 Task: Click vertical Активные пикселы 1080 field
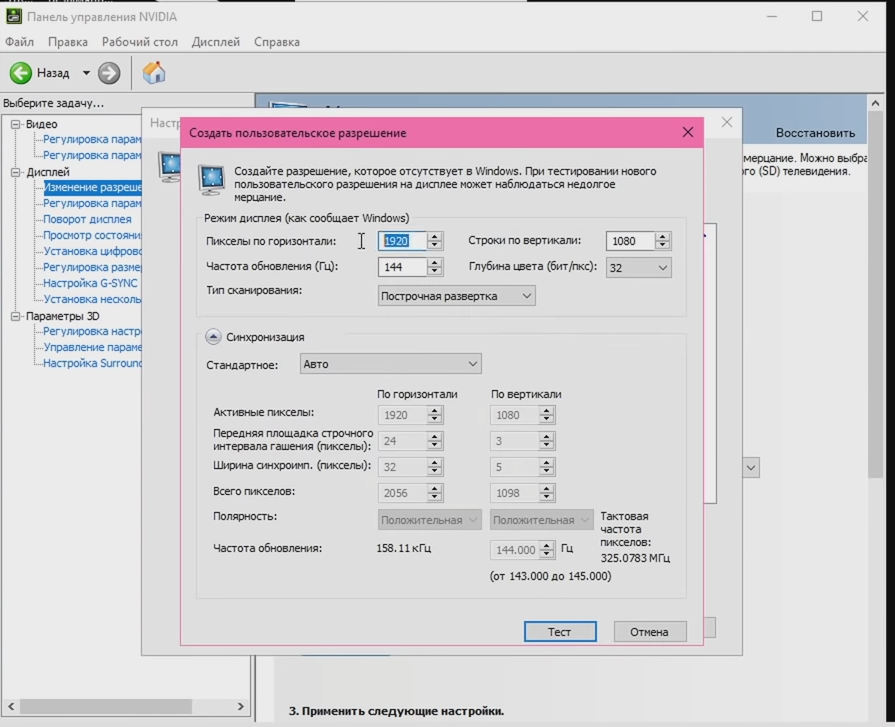pos(514,415)
